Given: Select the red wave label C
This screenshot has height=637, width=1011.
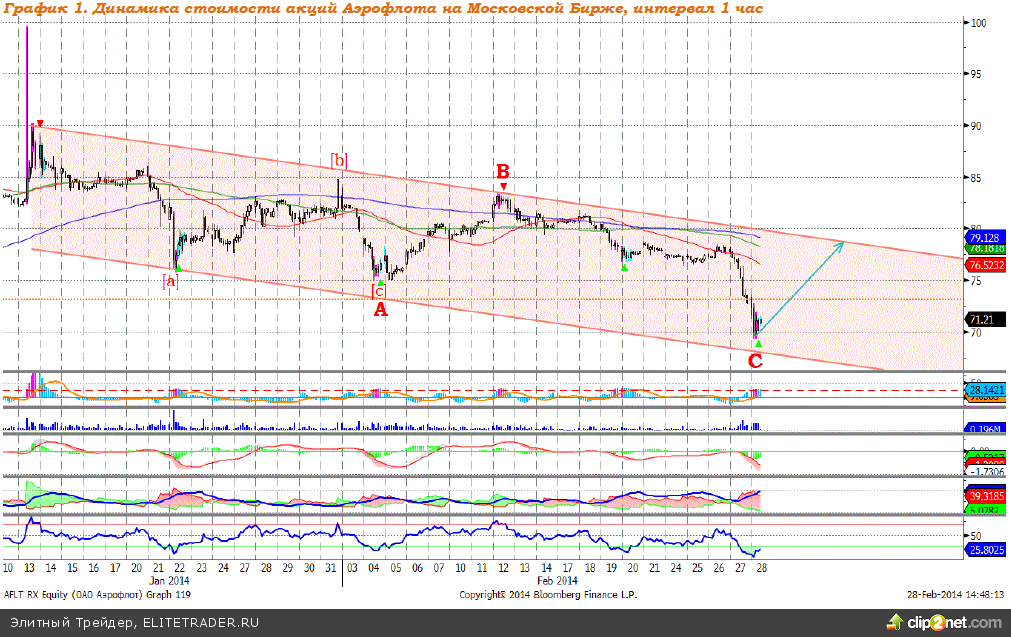Looking at the screenshot, I should click(x=756, y=360).
